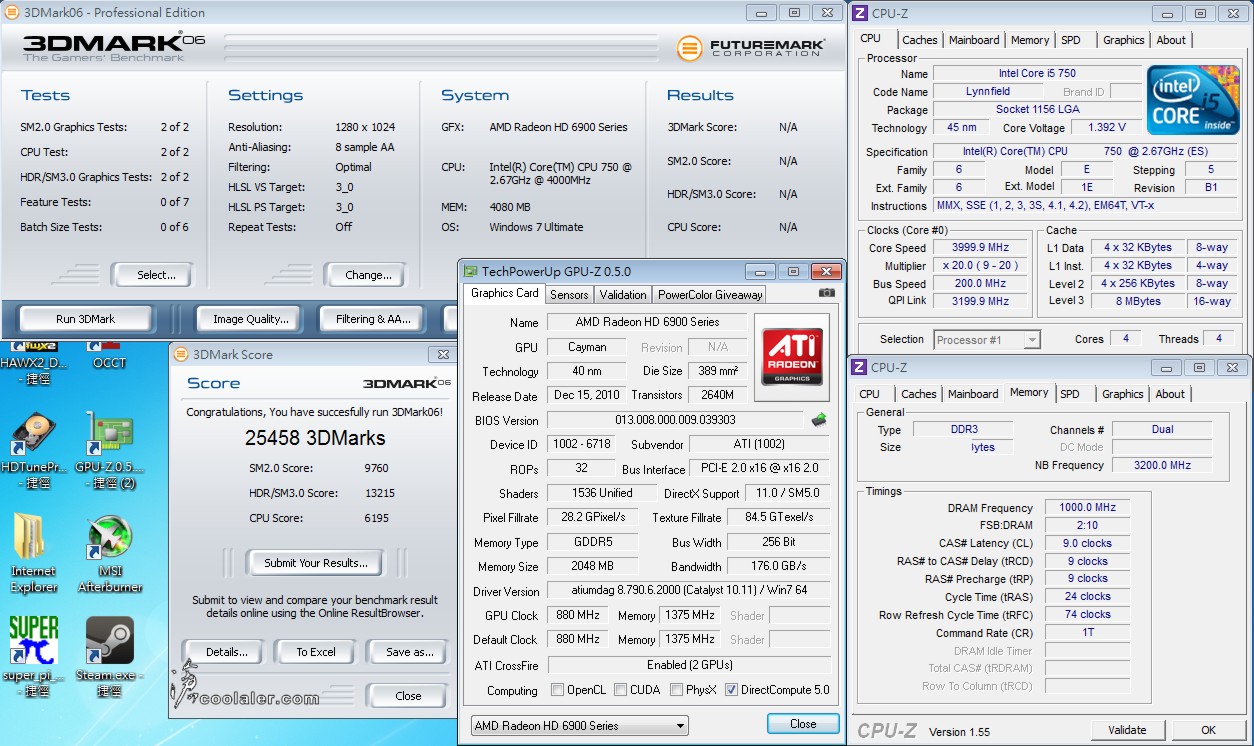Open CPU tab in lower CPU-Z window
The height and width of the screenshot is (746, 1254).
click(x=870, y=394)
